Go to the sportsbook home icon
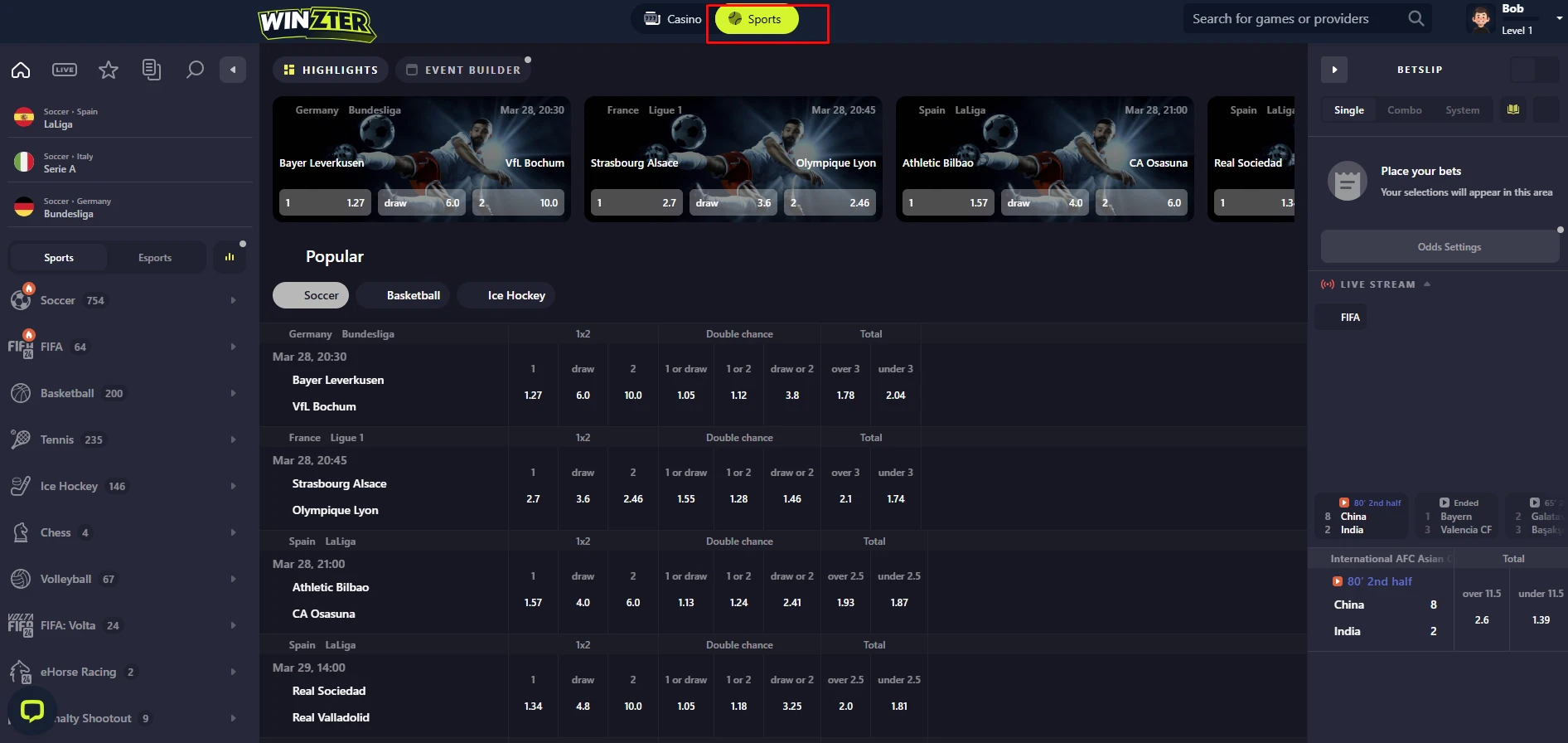The image size is (1568, 743). click(21, 70)
